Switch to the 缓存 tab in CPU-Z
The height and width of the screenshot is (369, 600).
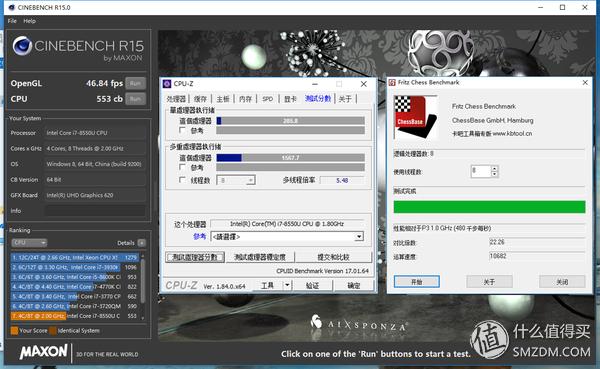click(200, 99)
